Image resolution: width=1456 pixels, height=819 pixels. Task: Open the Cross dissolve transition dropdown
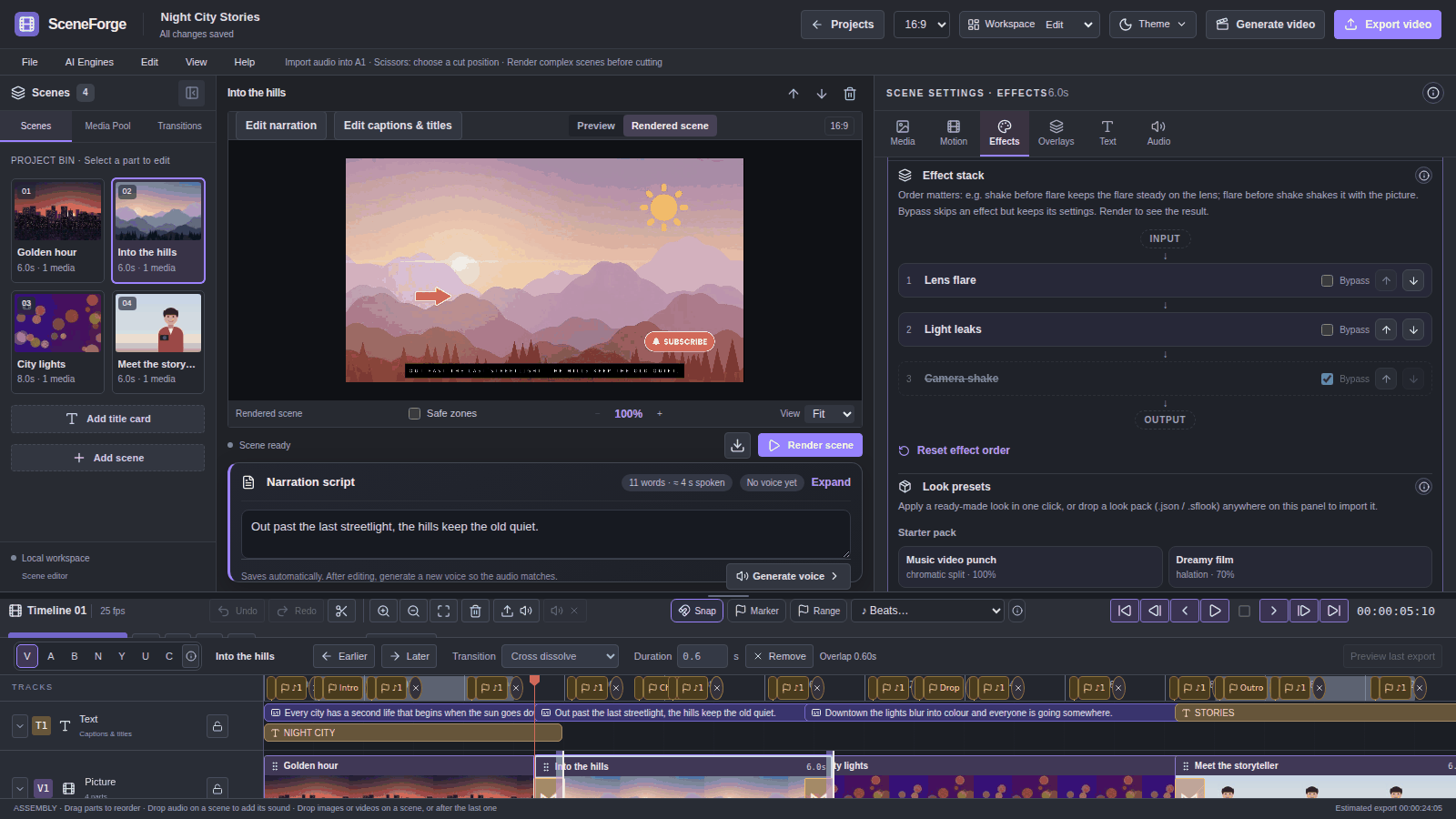[561, 656]
